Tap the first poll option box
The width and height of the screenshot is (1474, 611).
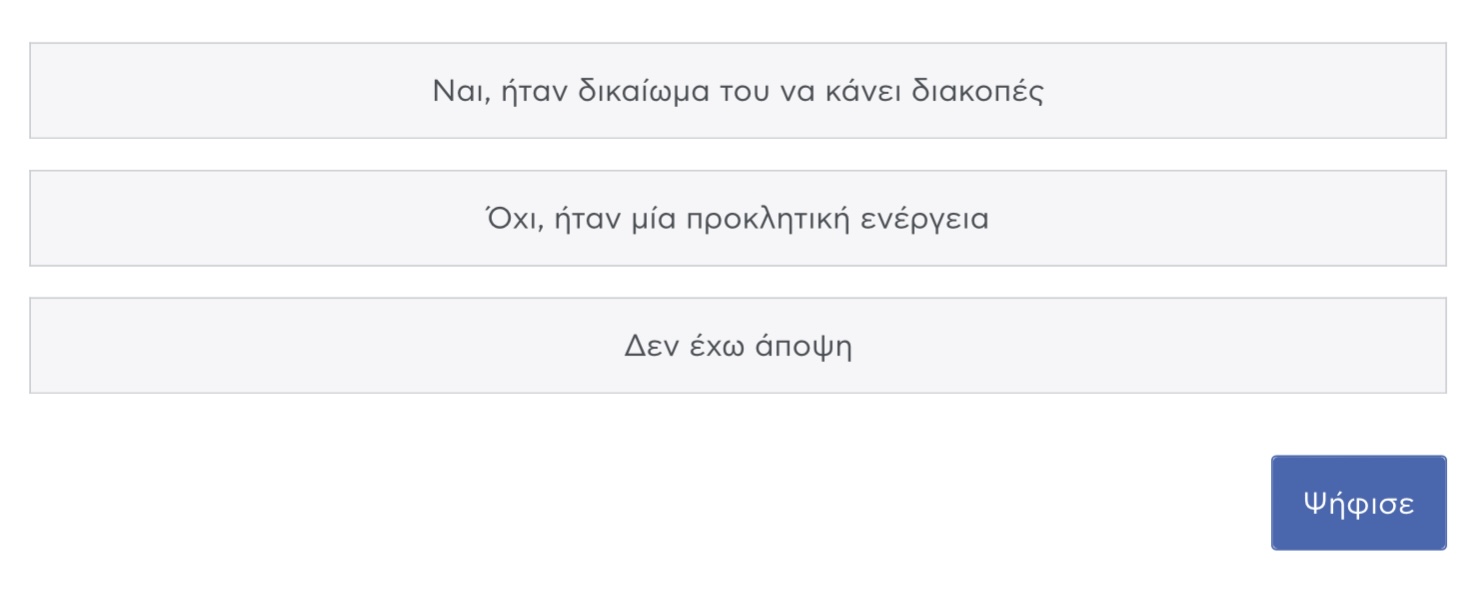[x=738, y=91]
